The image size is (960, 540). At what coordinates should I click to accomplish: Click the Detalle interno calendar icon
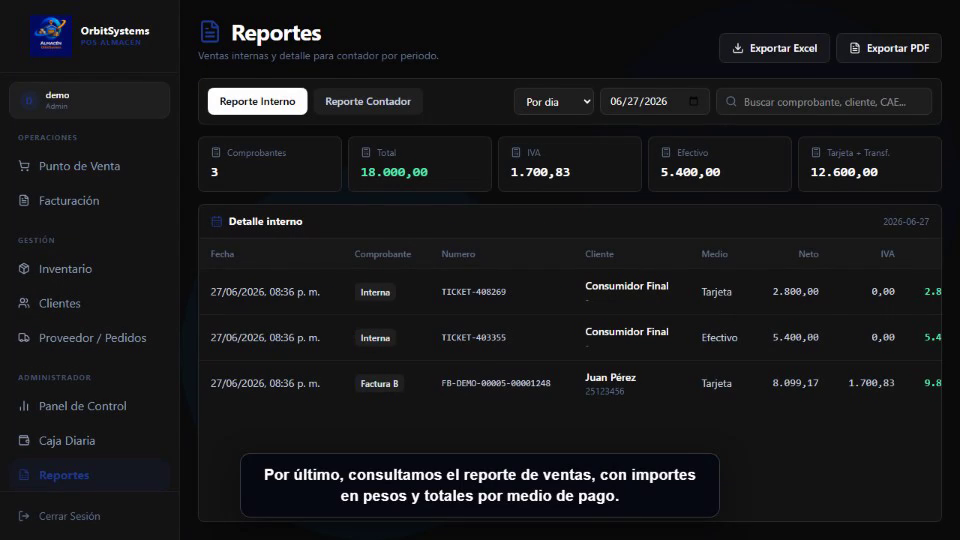pyautogui.click(x=216, y=222)
